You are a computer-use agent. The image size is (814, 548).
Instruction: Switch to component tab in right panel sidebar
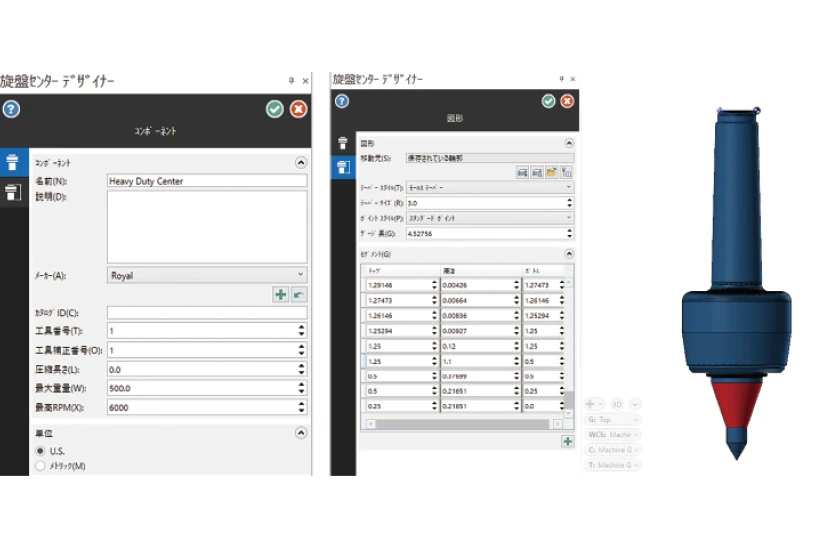[342, 143]
